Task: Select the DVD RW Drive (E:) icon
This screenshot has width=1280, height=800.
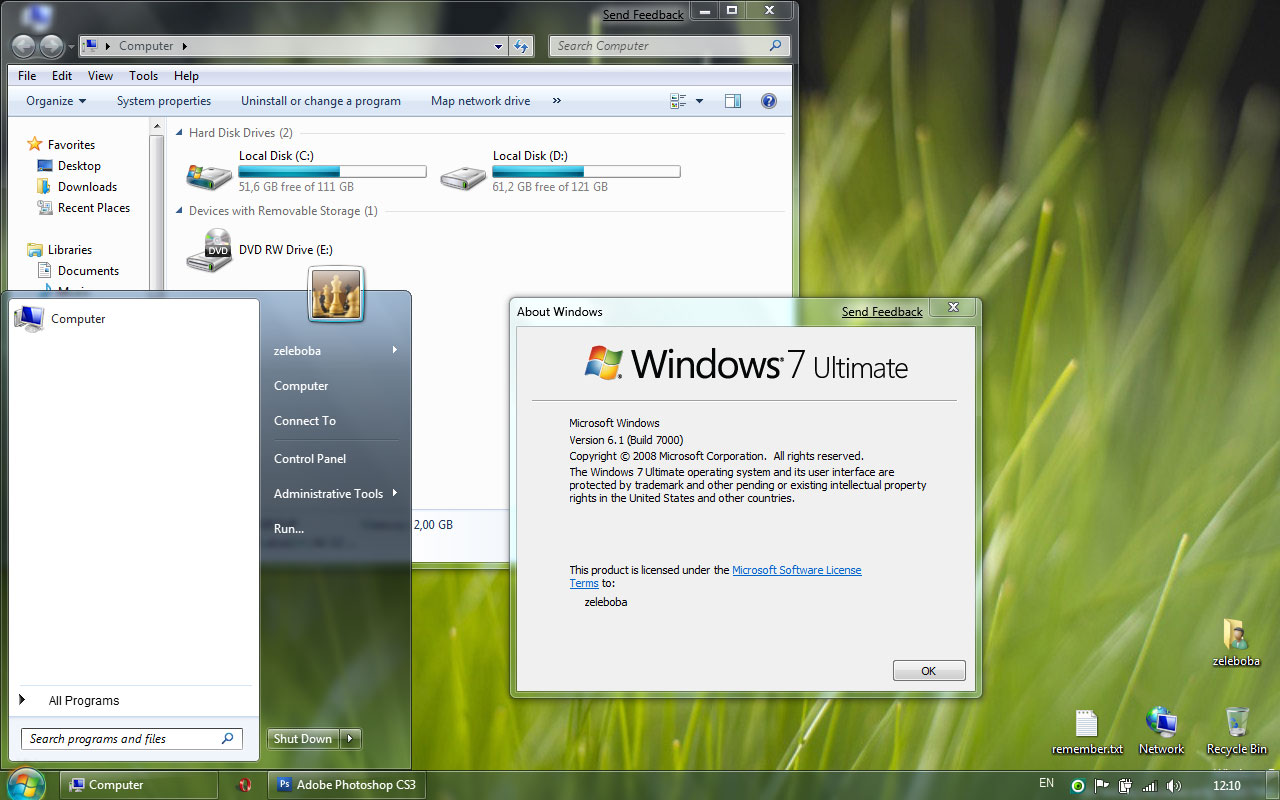Action: point(209,250)
